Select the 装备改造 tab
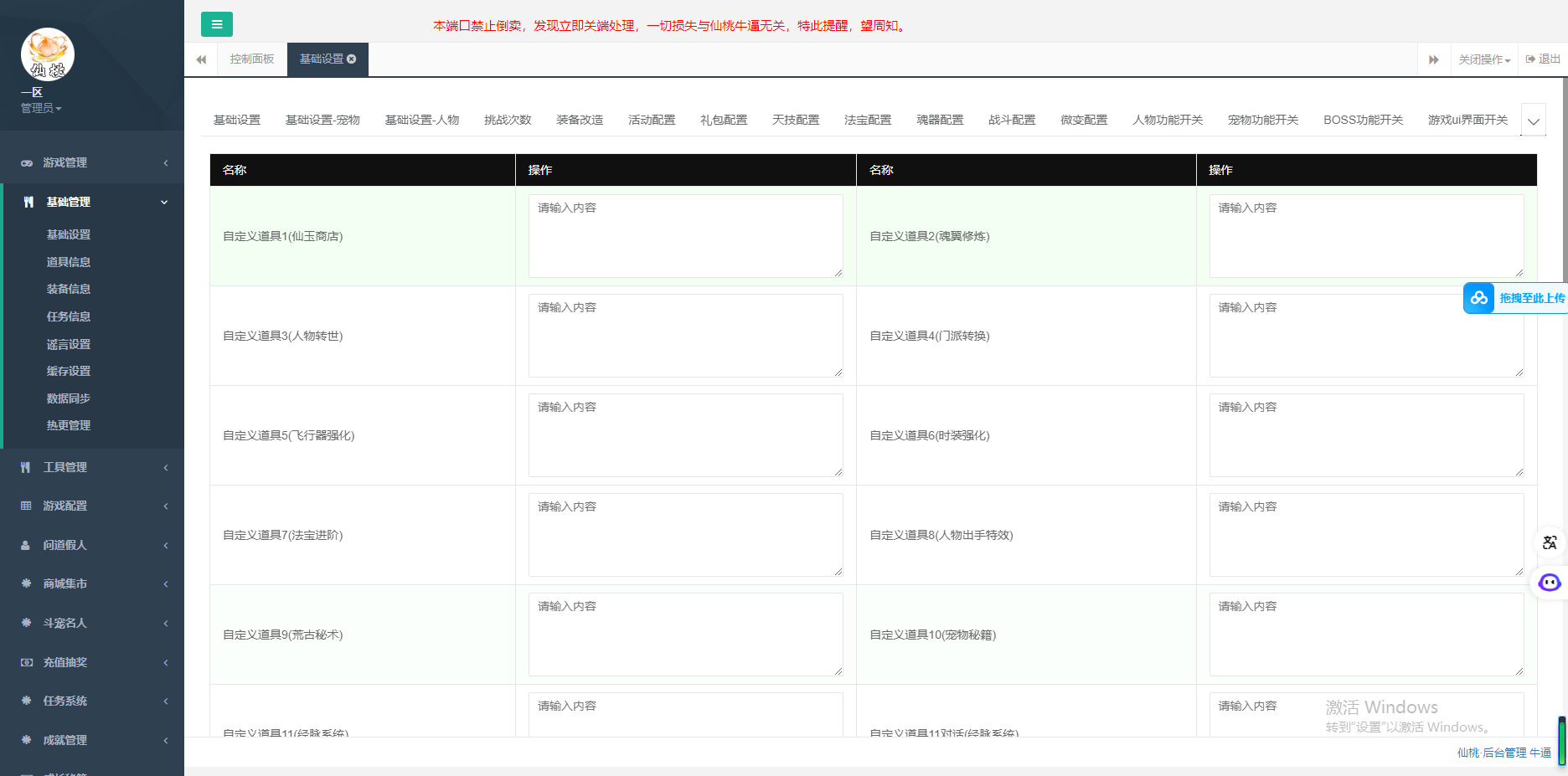This screenshot has width=1568, height=776. point(580,120)
